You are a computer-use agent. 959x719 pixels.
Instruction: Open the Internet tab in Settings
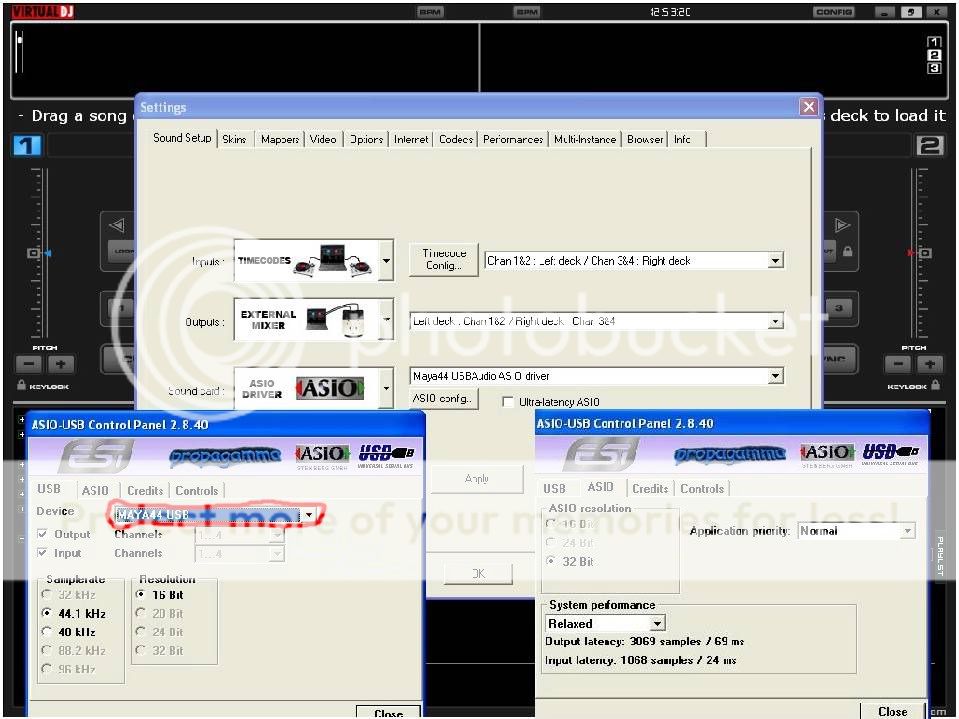[411, 139]
